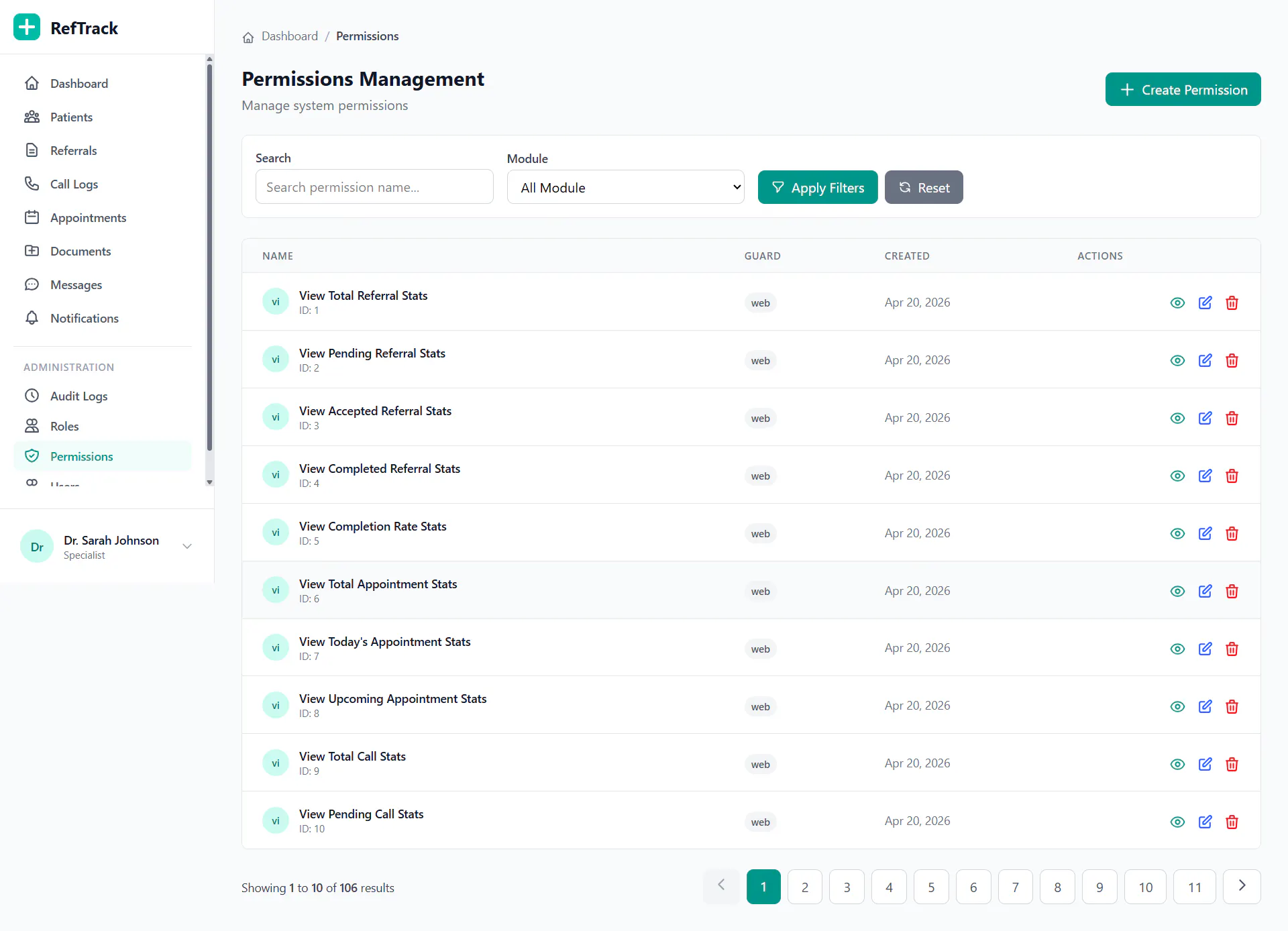Image resolution: width=1288 pixels, height=931 pixels.
Task: Reset the permission filters
Action: 923,187
